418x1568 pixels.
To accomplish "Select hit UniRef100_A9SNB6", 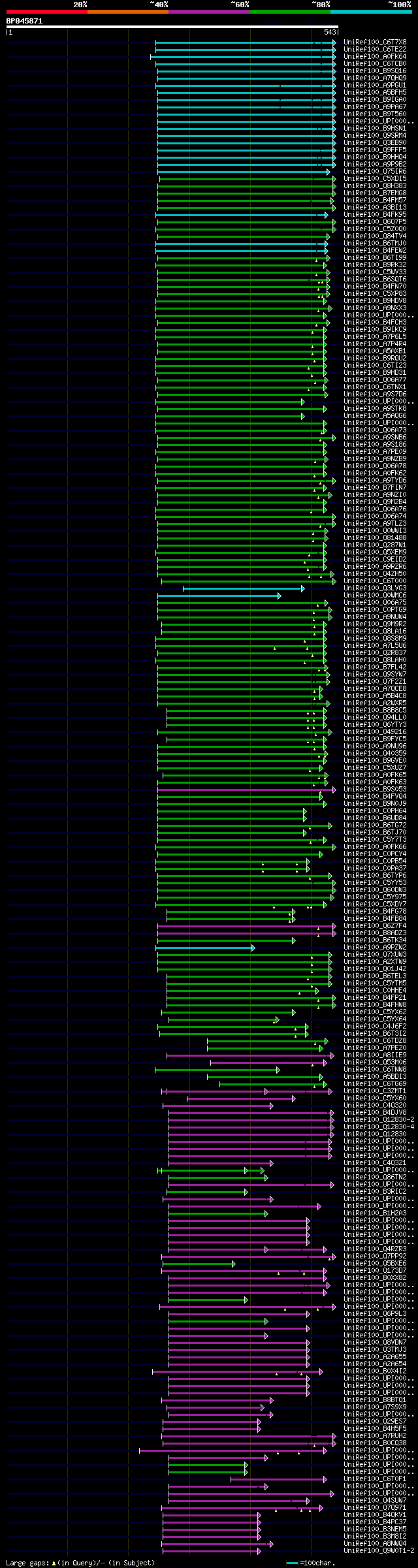I will 375,437.
